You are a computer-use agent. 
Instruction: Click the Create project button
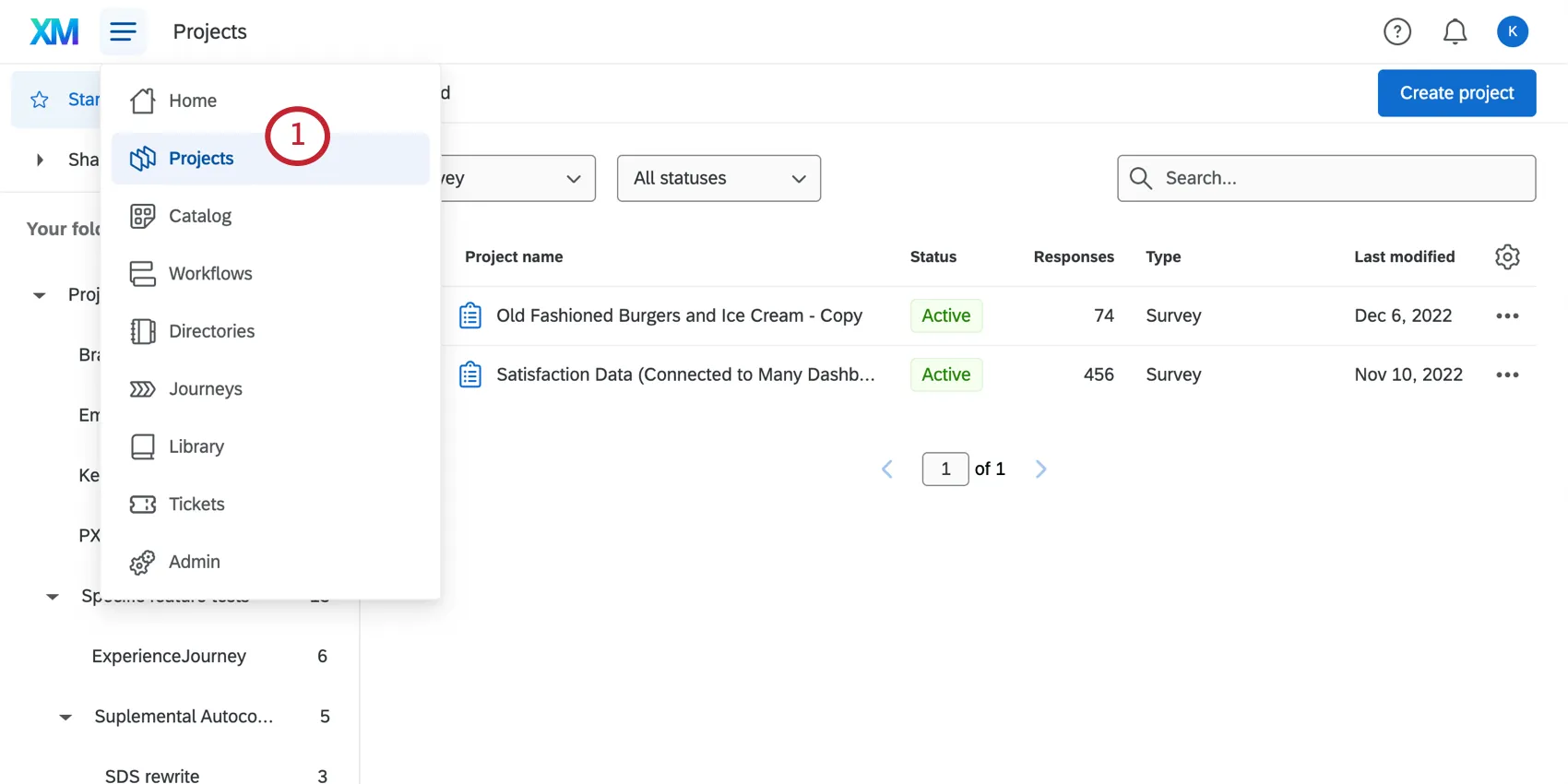click(x=1456, y=93)
